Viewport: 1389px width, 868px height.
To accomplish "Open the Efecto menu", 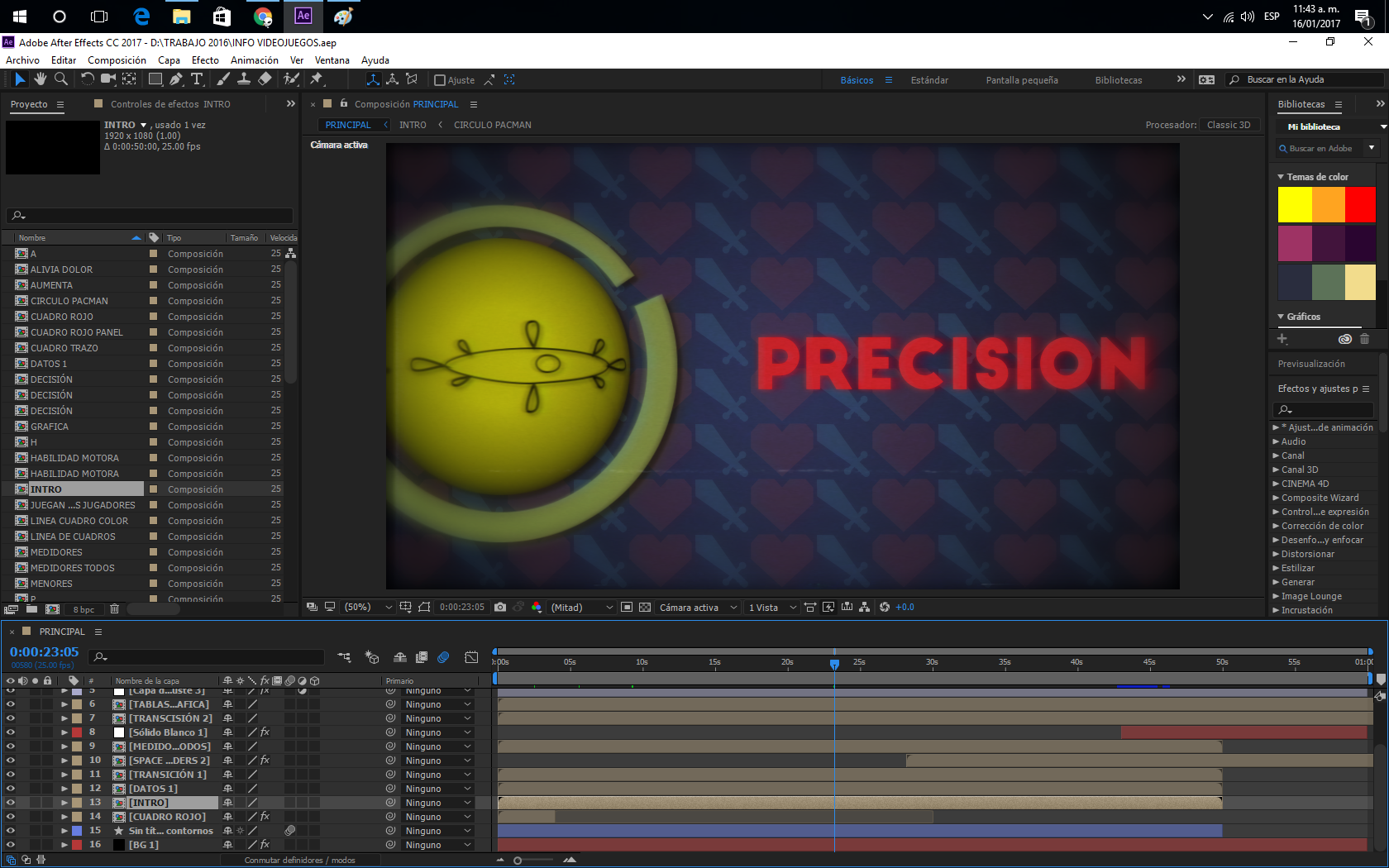I will click(205, 60).
